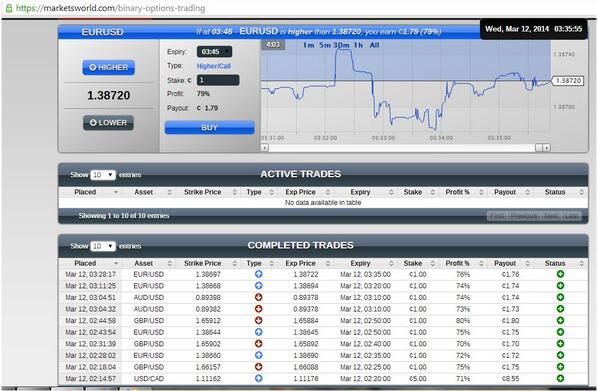Click green status icon for 02:18:04 trade
598x391 pixels.
[x=560, y=367]
